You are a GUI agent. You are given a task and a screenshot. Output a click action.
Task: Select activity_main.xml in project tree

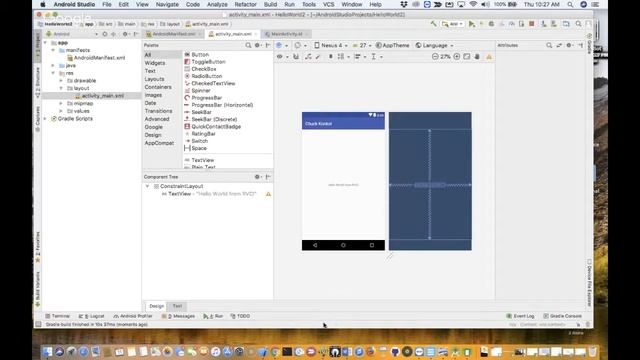(102, 96)
